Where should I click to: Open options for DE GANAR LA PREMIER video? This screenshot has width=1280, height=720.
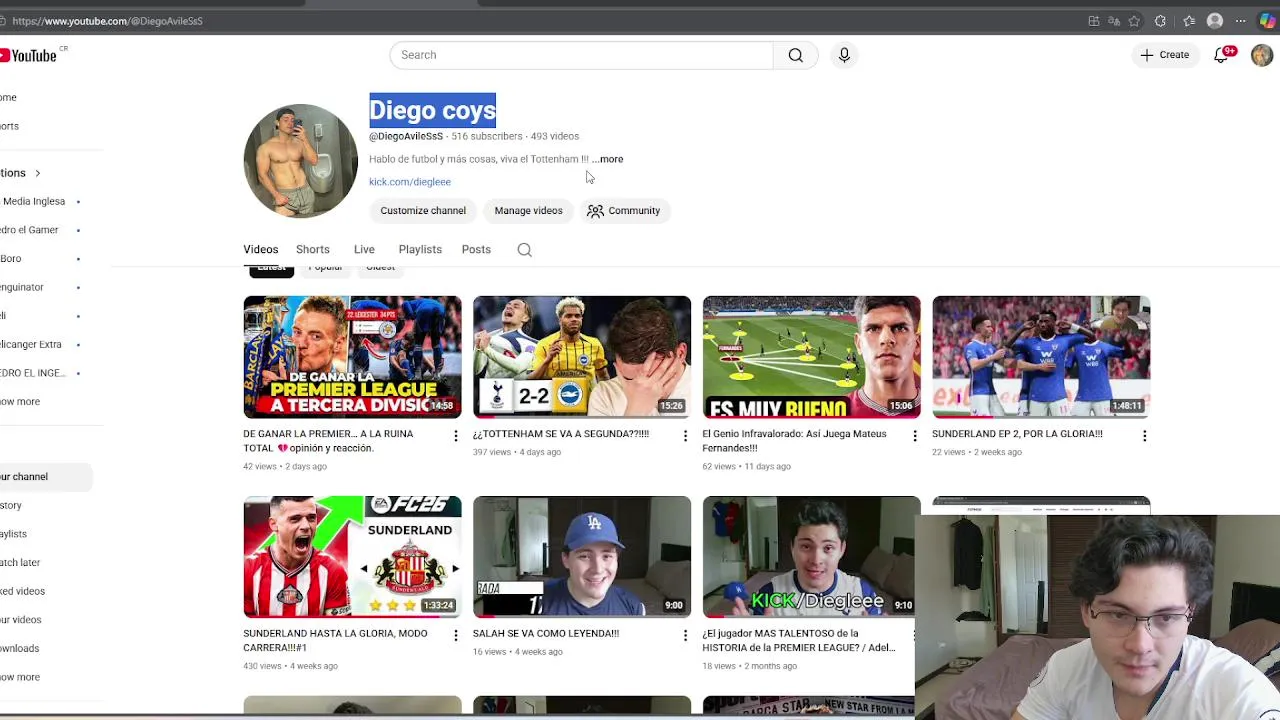(x=455, y=436)
